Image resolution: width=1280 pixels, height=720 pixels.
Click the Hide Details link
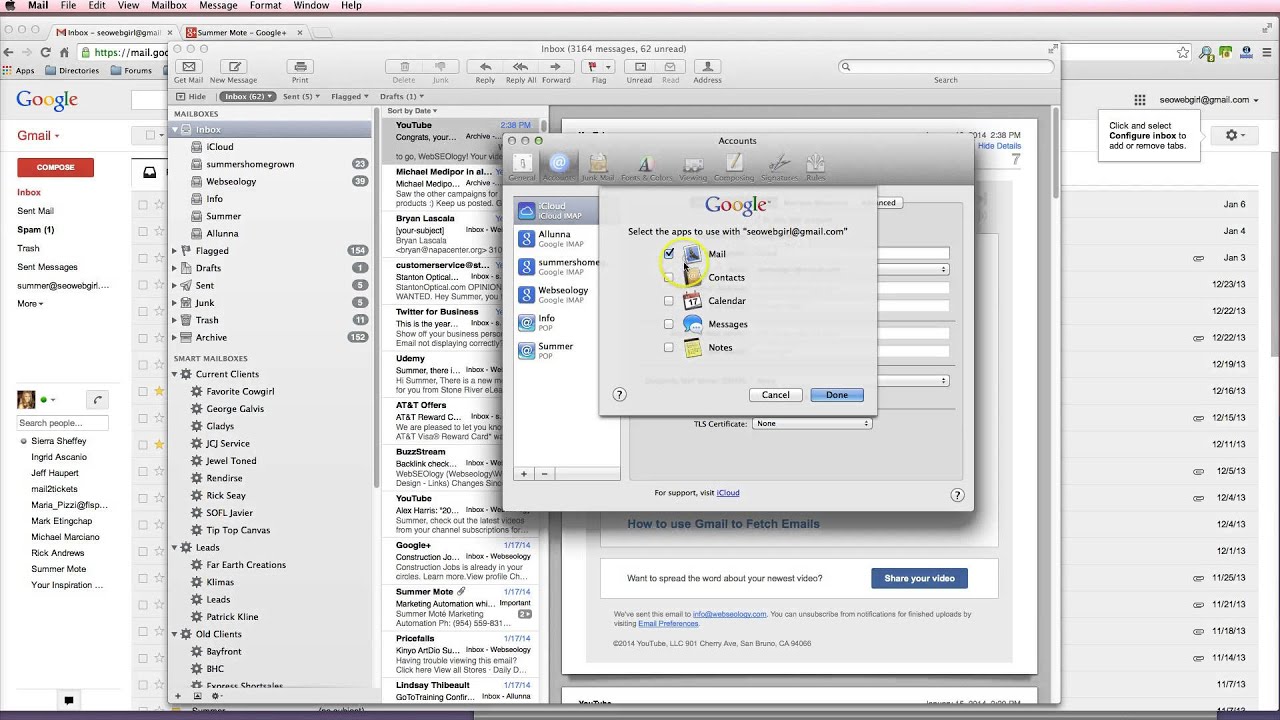[999, 146]
